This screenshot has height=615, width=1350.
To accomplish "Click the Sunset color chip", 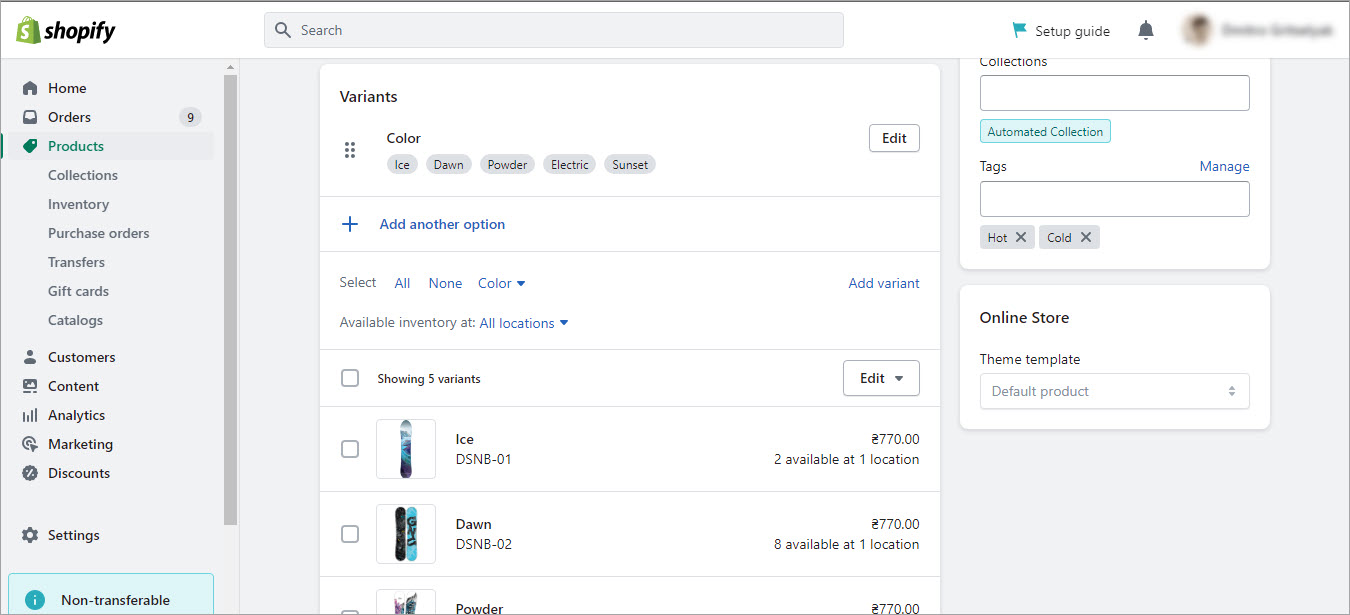I will pyautogui.click(x=630, y=164).
